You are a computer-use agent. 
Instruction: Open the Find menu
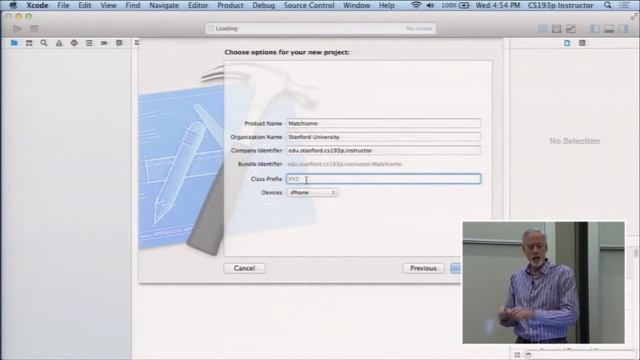point(133,5)
